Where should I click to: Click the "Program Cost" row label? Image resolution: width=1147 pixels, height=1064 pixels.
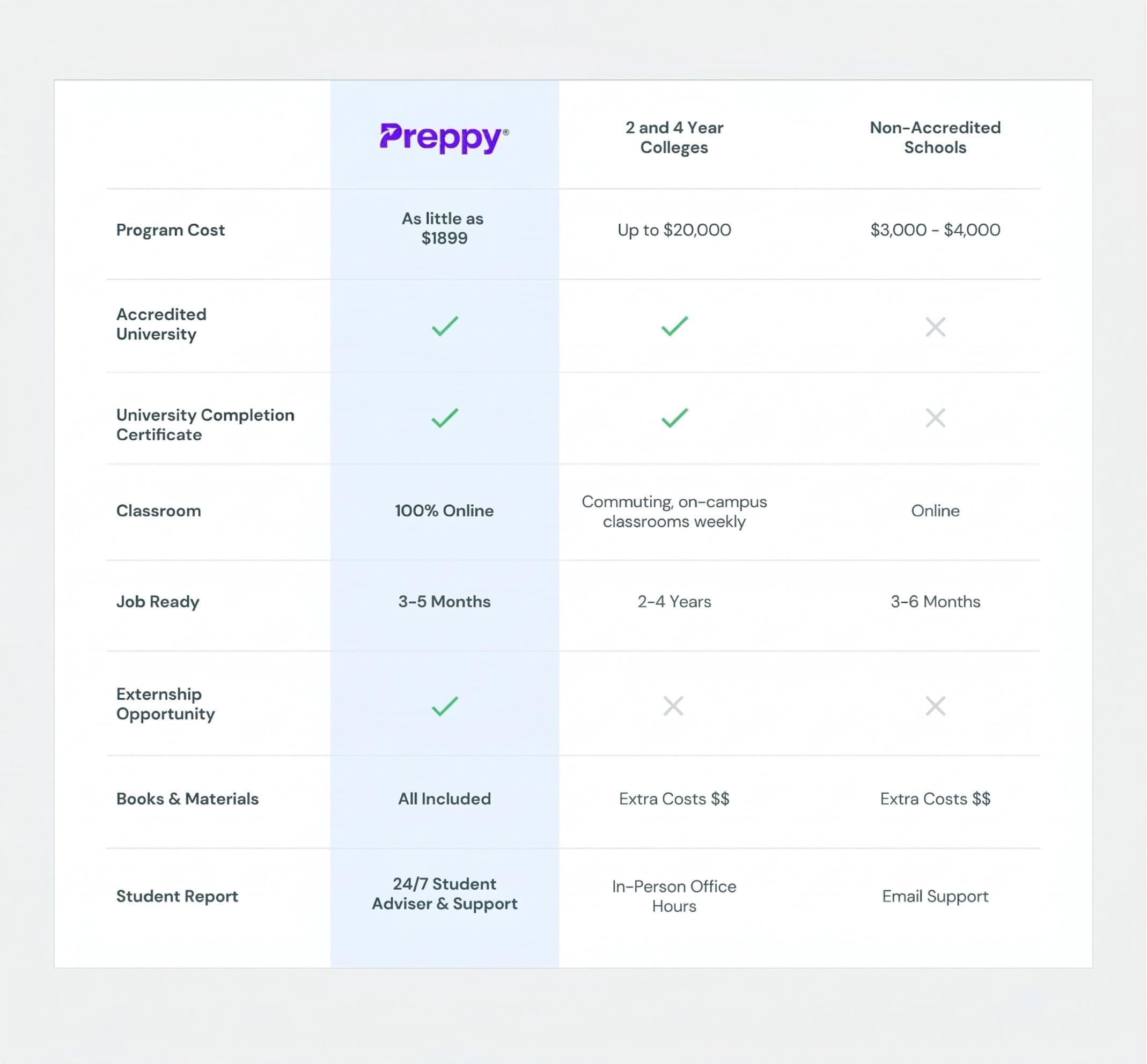click(170, 230)
